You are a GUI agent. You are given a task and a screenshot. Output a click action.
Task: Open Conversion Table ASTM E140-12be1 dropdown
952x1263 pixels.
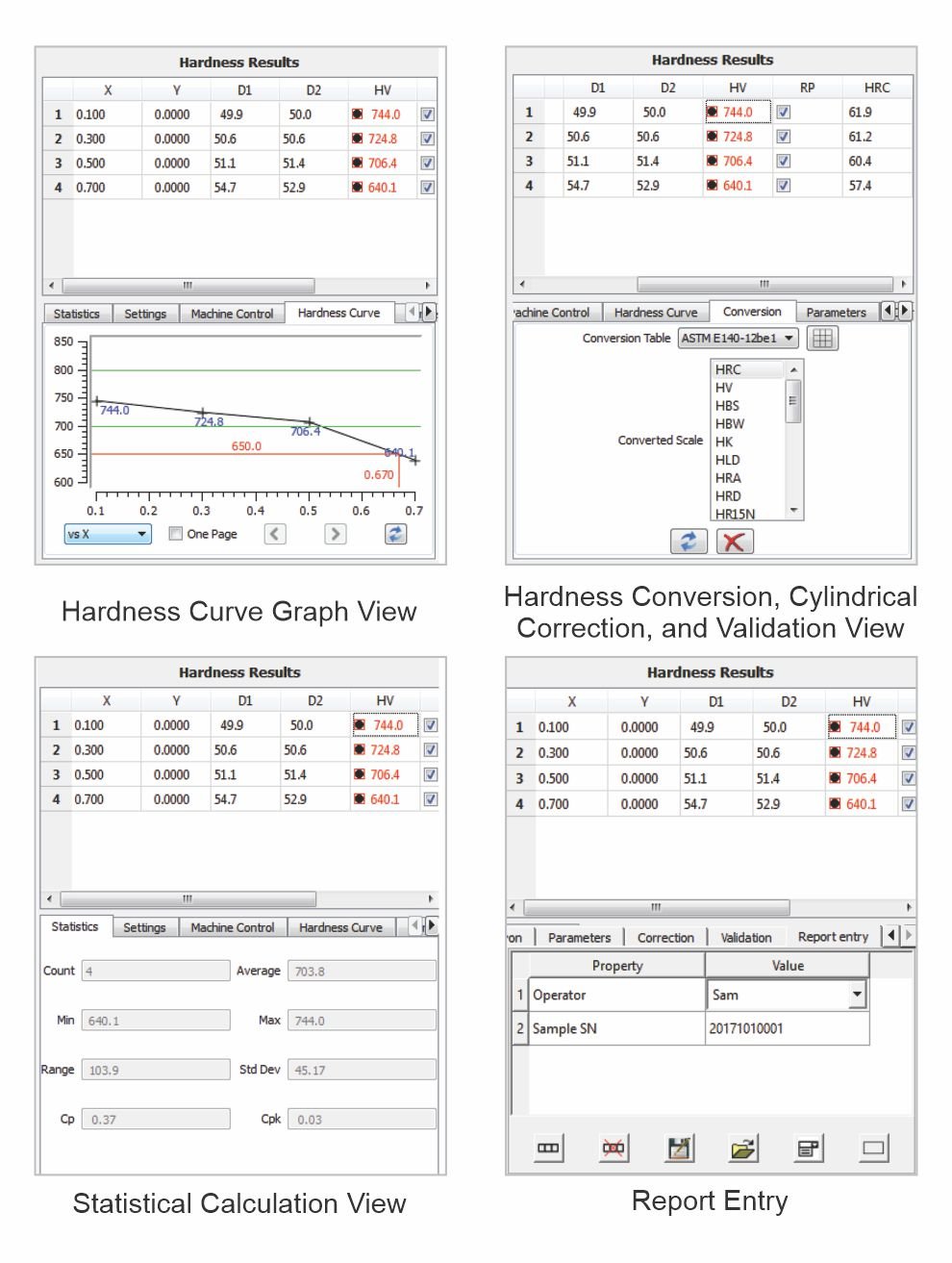tap(739, 338)
